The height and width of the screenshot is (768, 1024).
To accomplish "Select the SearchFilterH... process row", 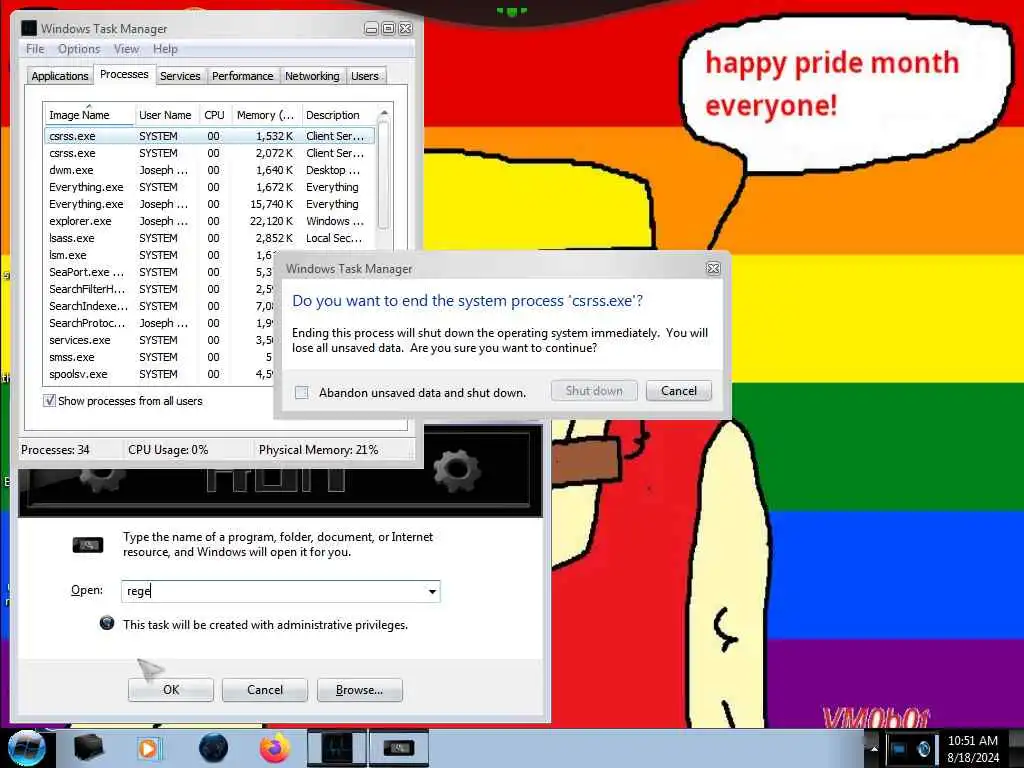I will (159, 289).
